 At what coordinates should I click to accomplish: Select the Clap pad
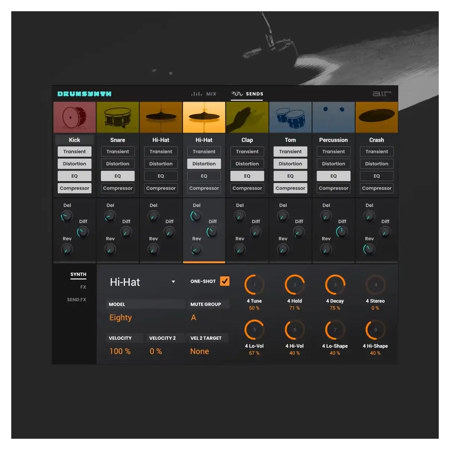247,117
